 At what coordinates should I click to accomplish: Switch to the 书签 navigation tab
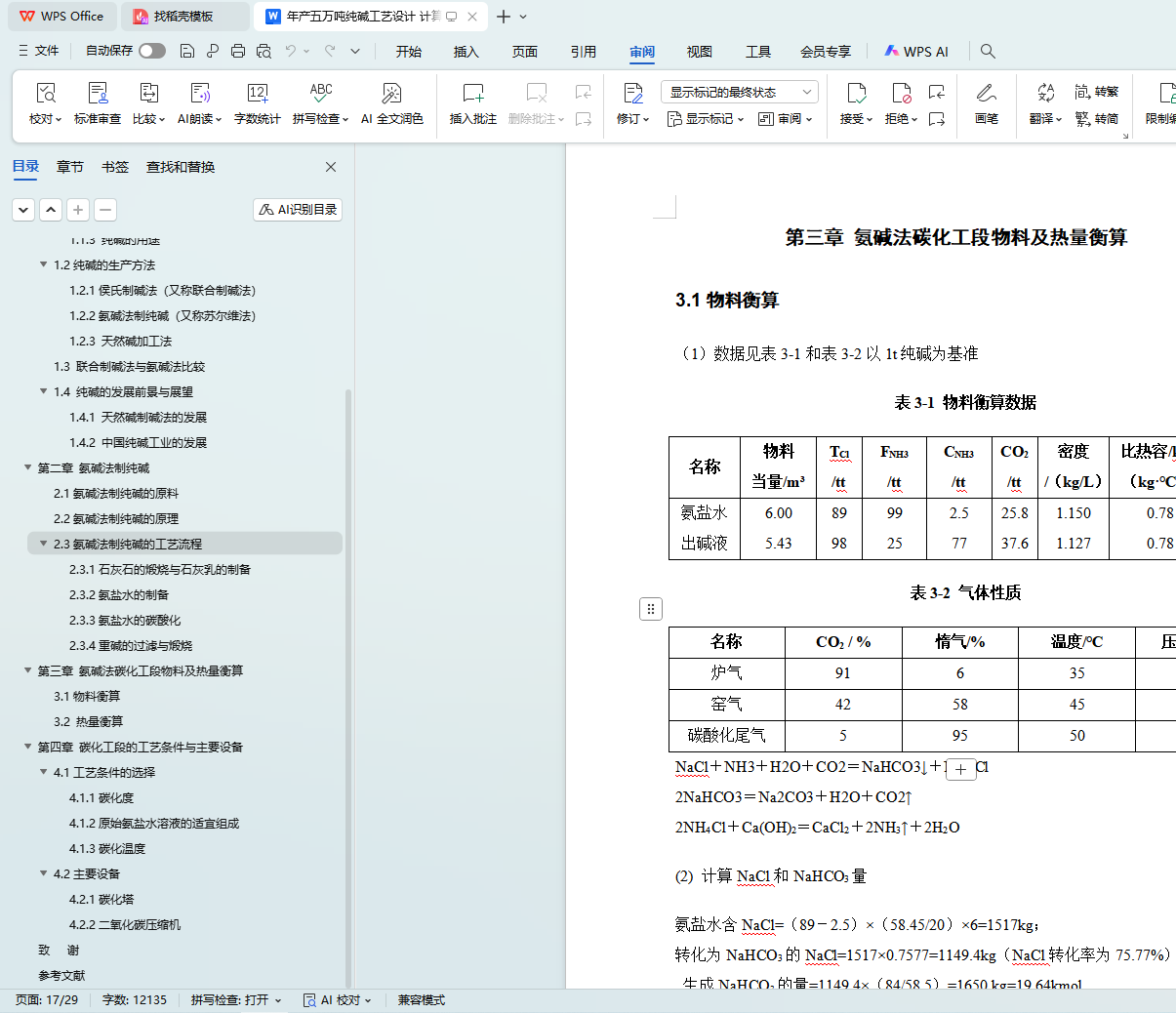115,167
